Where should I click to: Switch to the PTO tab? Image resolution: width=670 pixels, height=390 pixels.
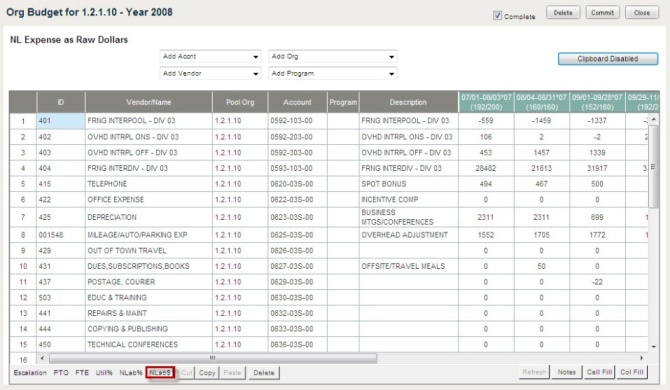pos(61,372)
